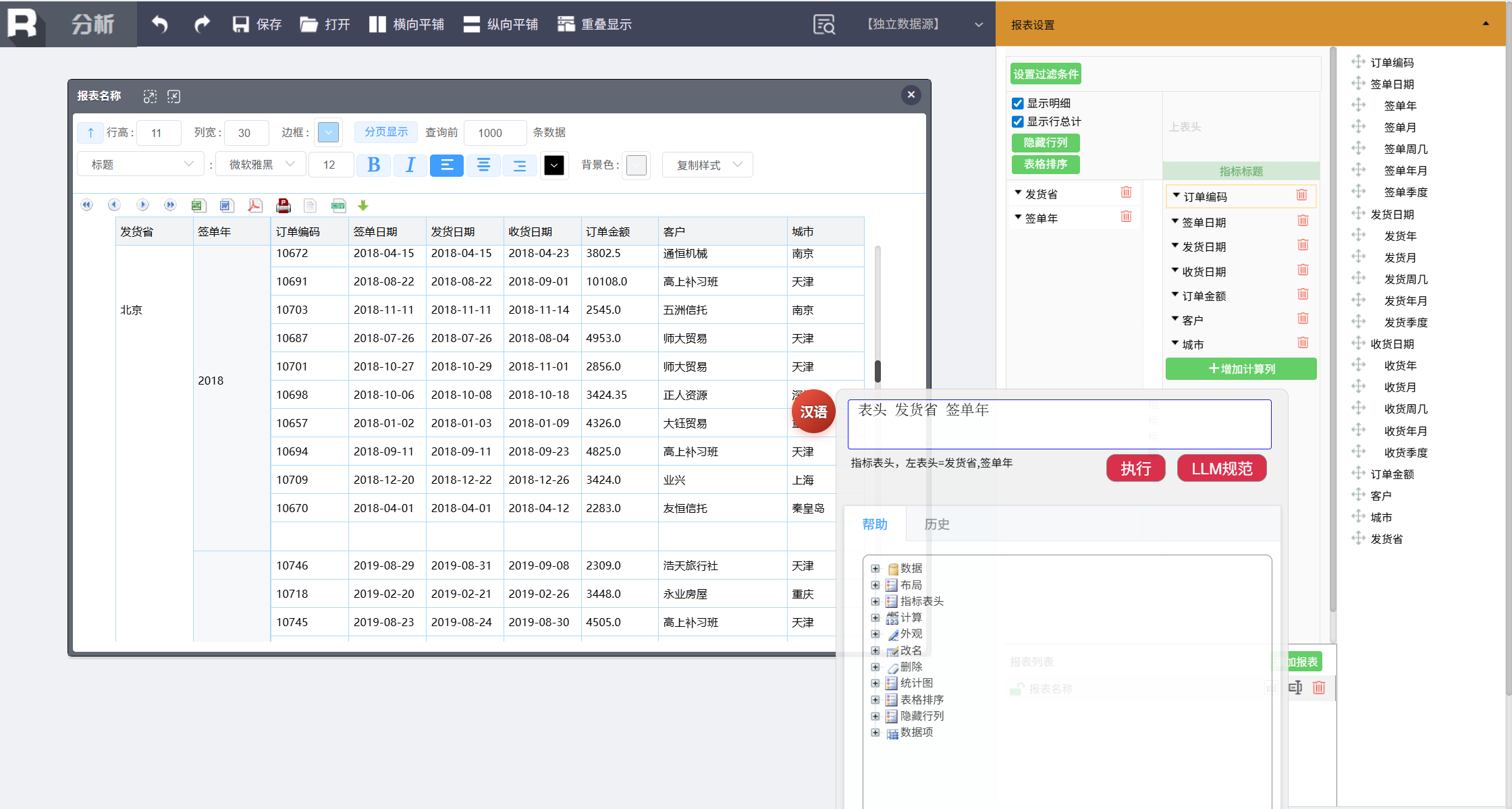
Task: Toggle 显示行总计 checkbox
Action: point(1018,121)
